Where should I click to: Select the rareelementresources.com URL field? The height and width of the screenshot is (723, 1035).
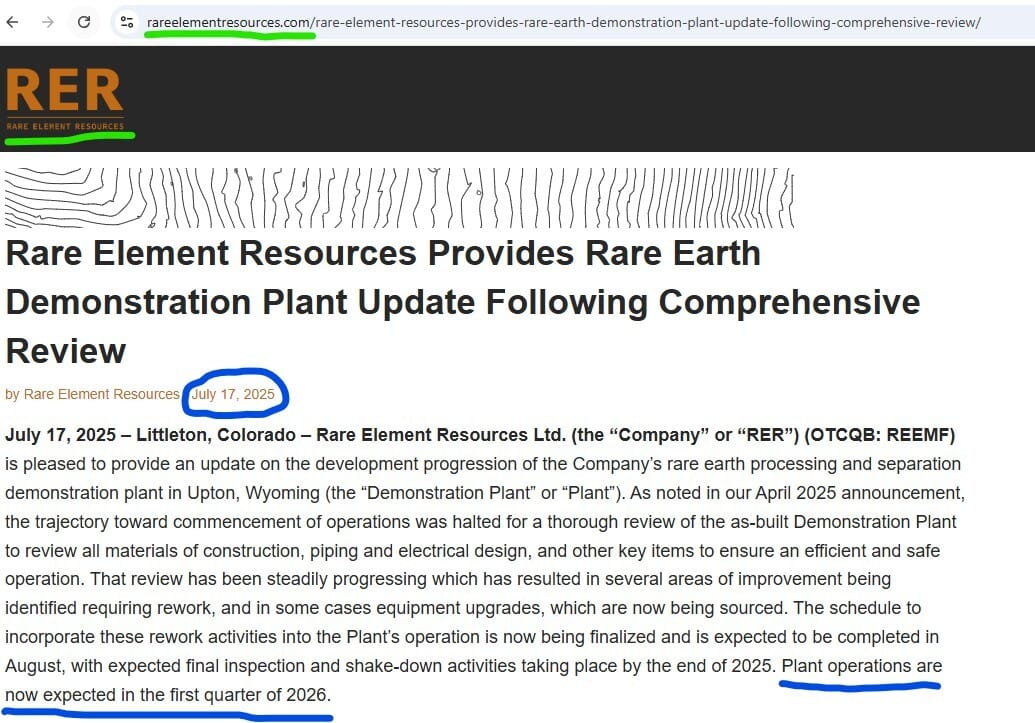click(563, 22)
